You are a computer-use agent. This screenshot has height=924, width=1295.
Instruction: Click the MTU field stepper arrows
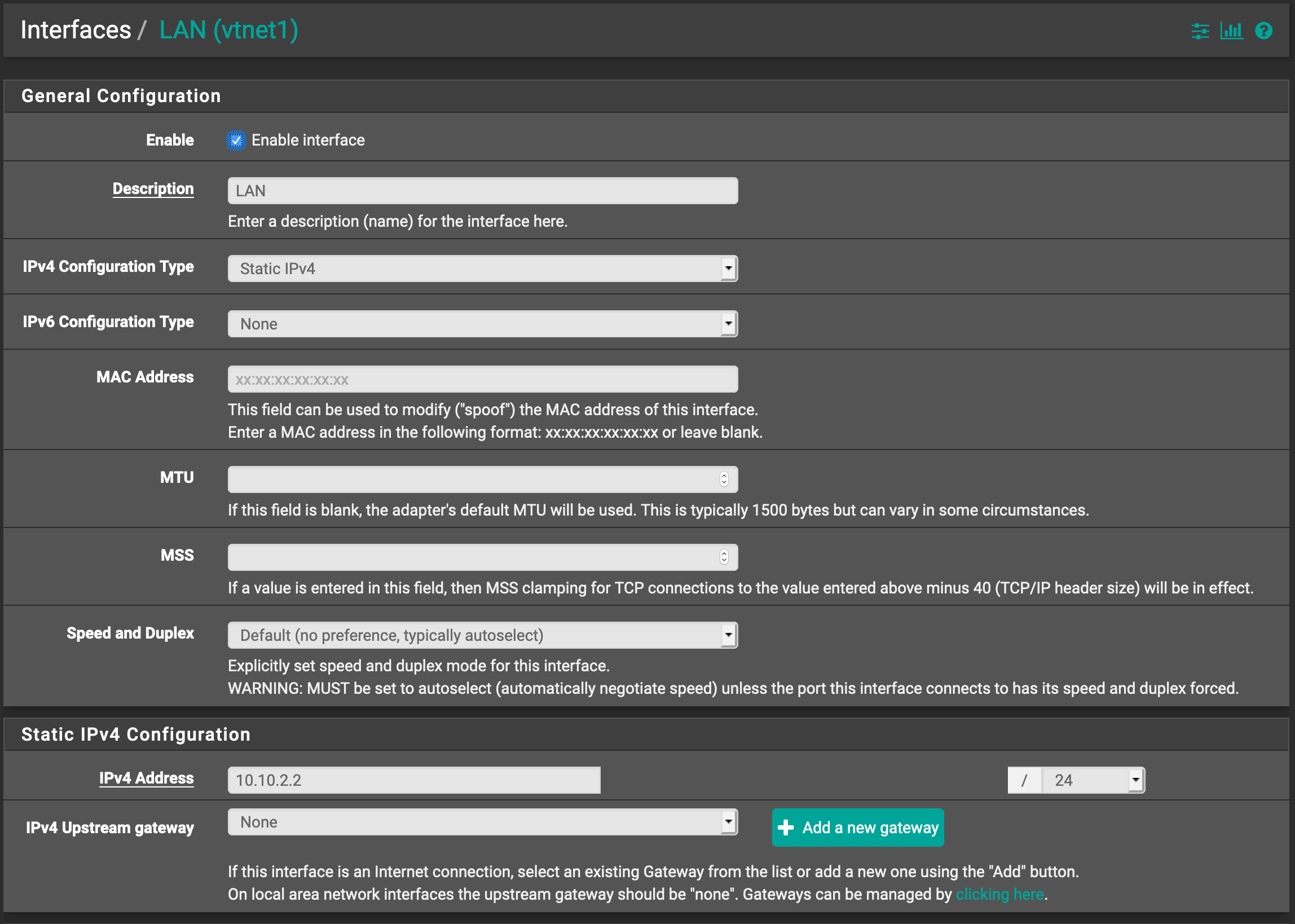click(724, 479)
